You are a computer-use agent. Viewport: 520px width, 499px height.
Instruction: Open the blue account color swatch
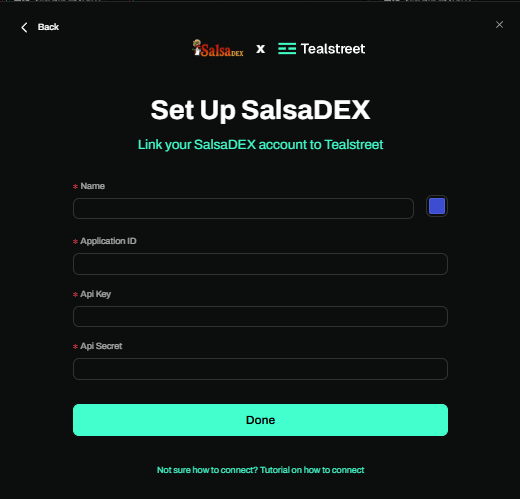click(x=437, y=206)
